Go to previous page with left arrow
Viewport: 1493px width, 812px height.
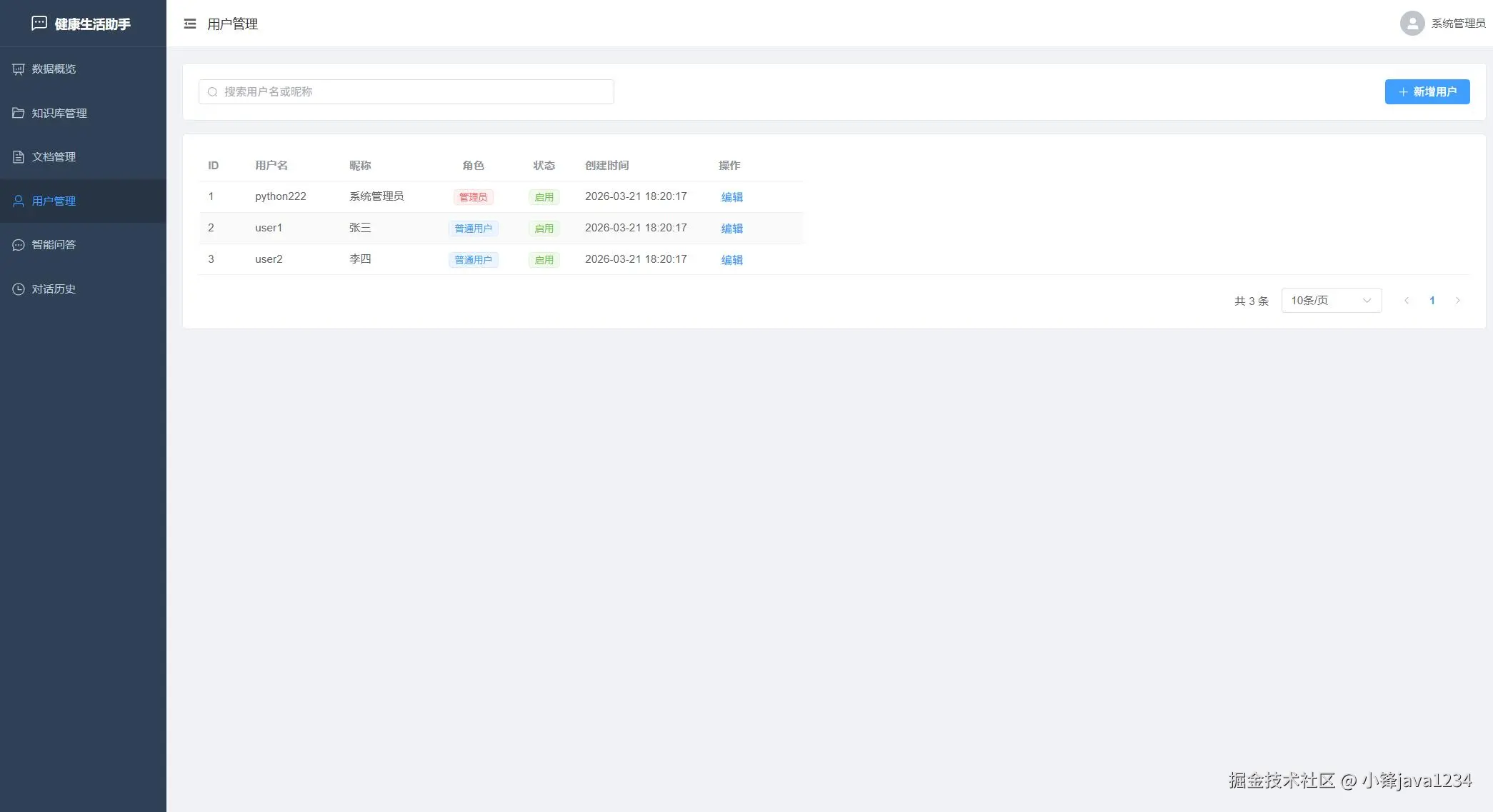coord(1406,301)
